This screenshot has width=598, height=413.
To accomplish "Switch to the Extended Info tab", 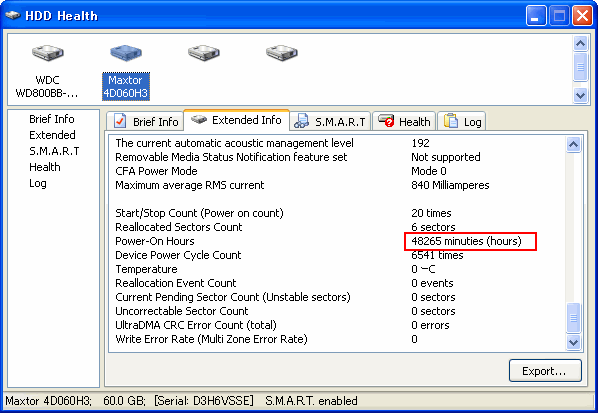I will click(x=236, y=120).
